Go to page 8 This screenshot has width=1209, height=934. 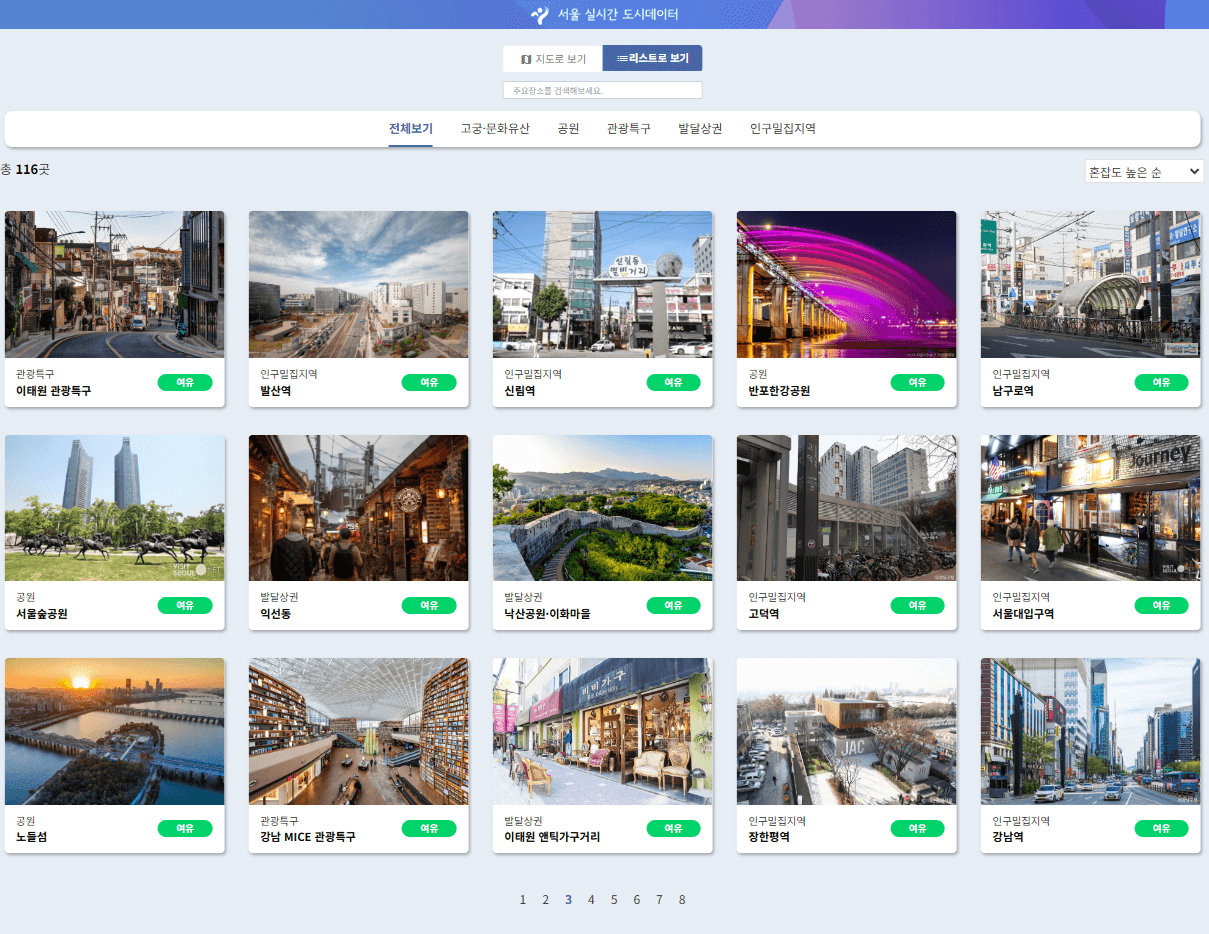682,900
